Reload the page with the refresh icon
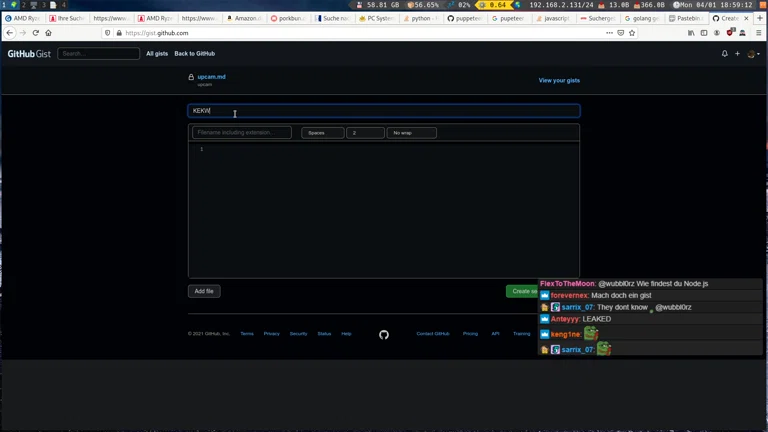Image resolution: width=768 pixels, height=432 pixels. coord(35,33)
